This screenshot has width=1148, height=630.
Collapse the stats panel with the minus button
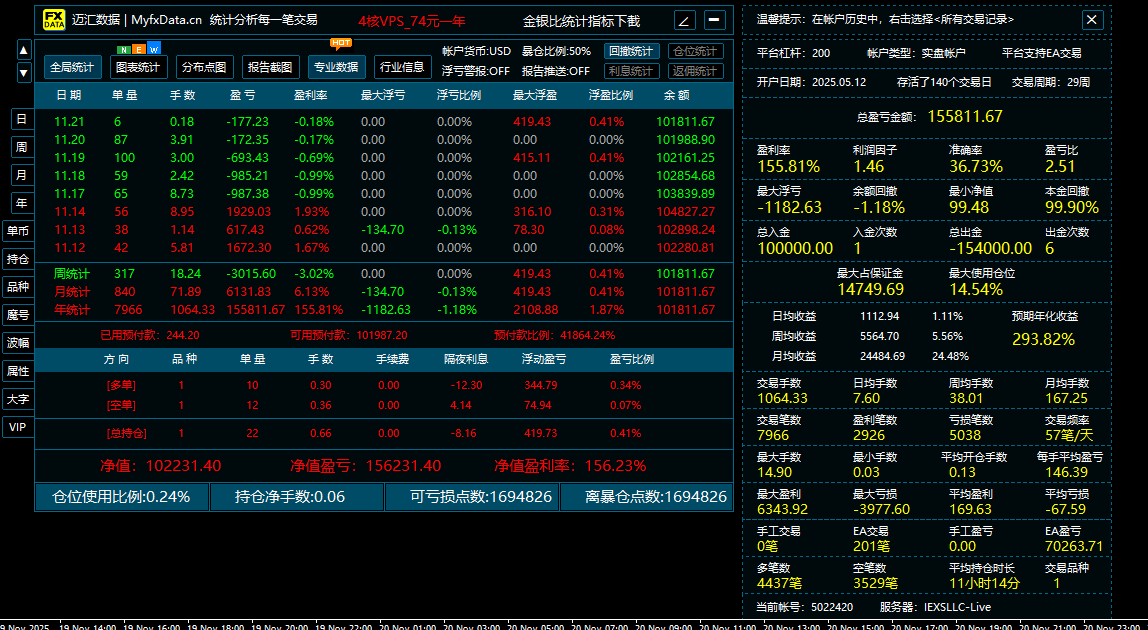715,20
